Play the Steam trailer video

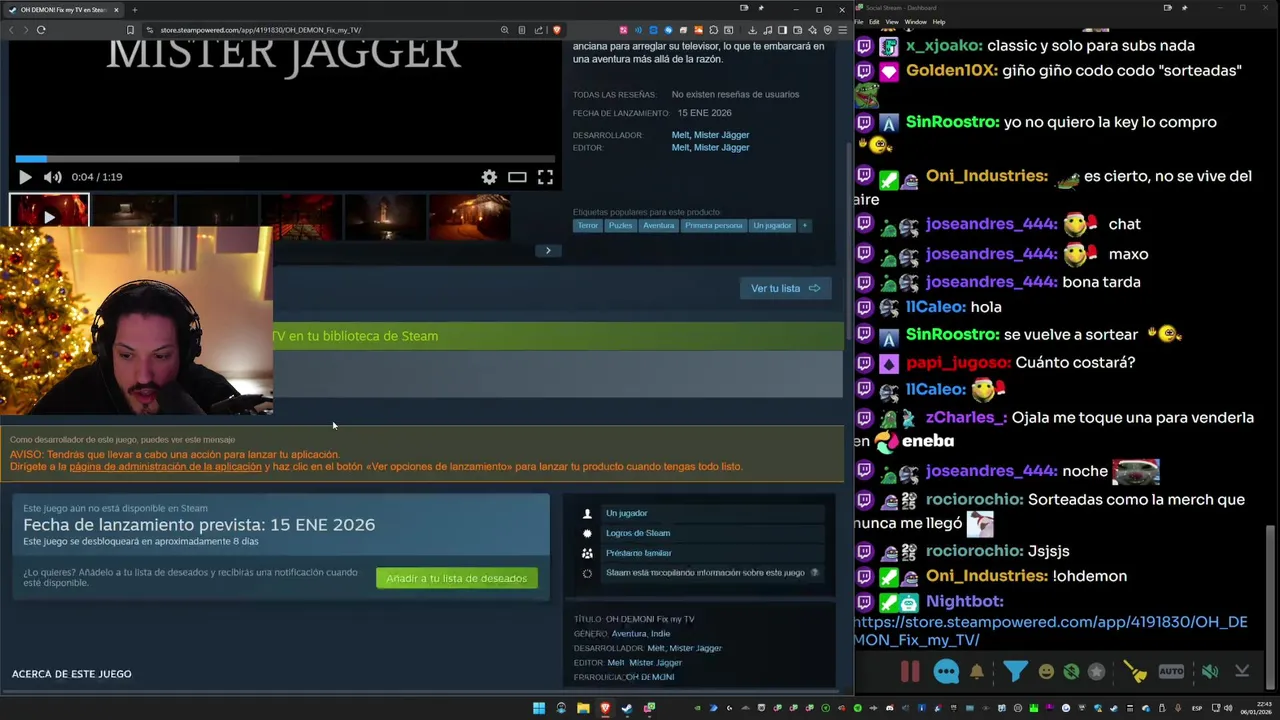(25, 177)
